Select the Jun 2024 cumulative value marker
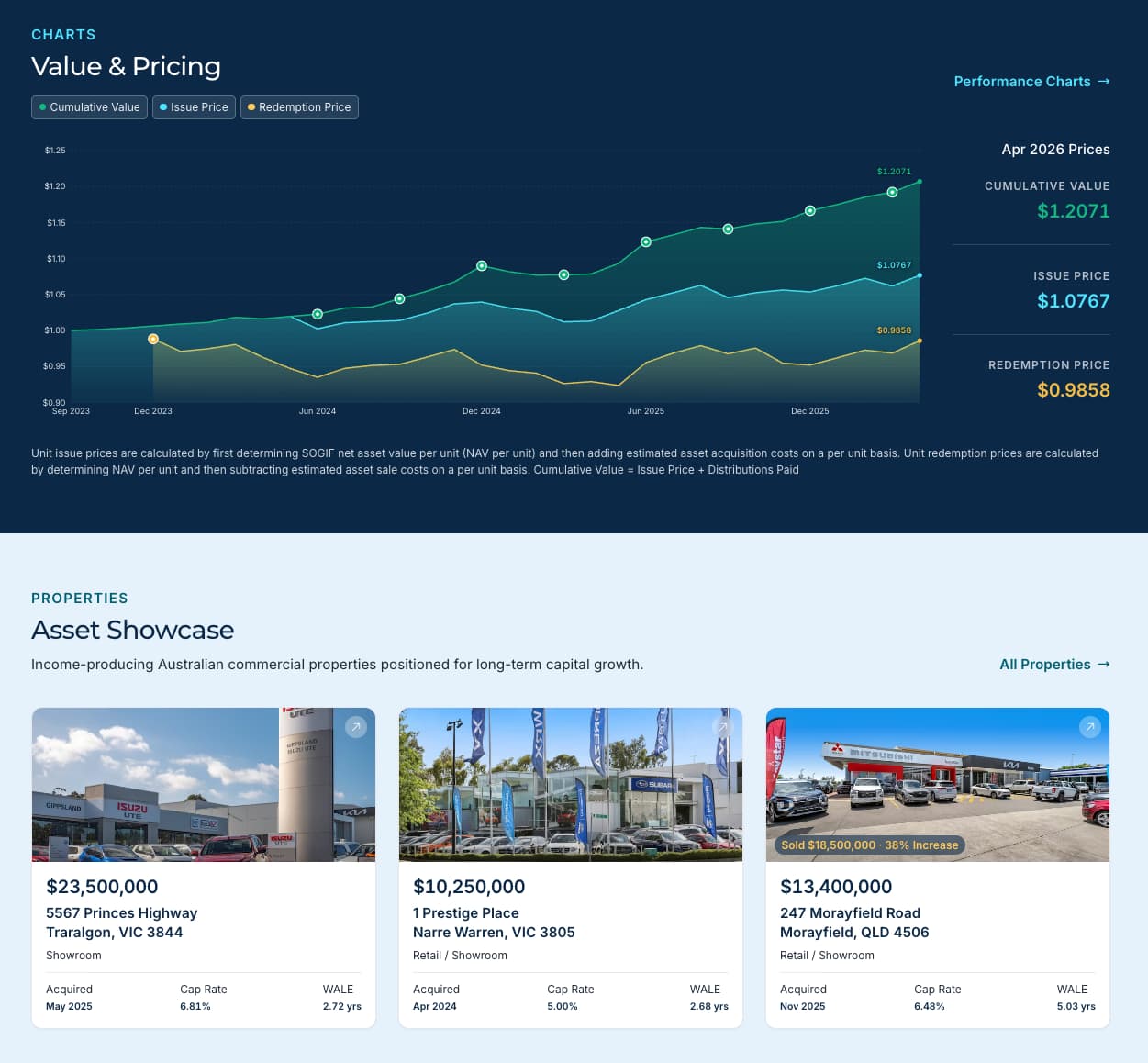This screenshot has width=1148, height=1063. pyautogui.click(x=318, y=314)
